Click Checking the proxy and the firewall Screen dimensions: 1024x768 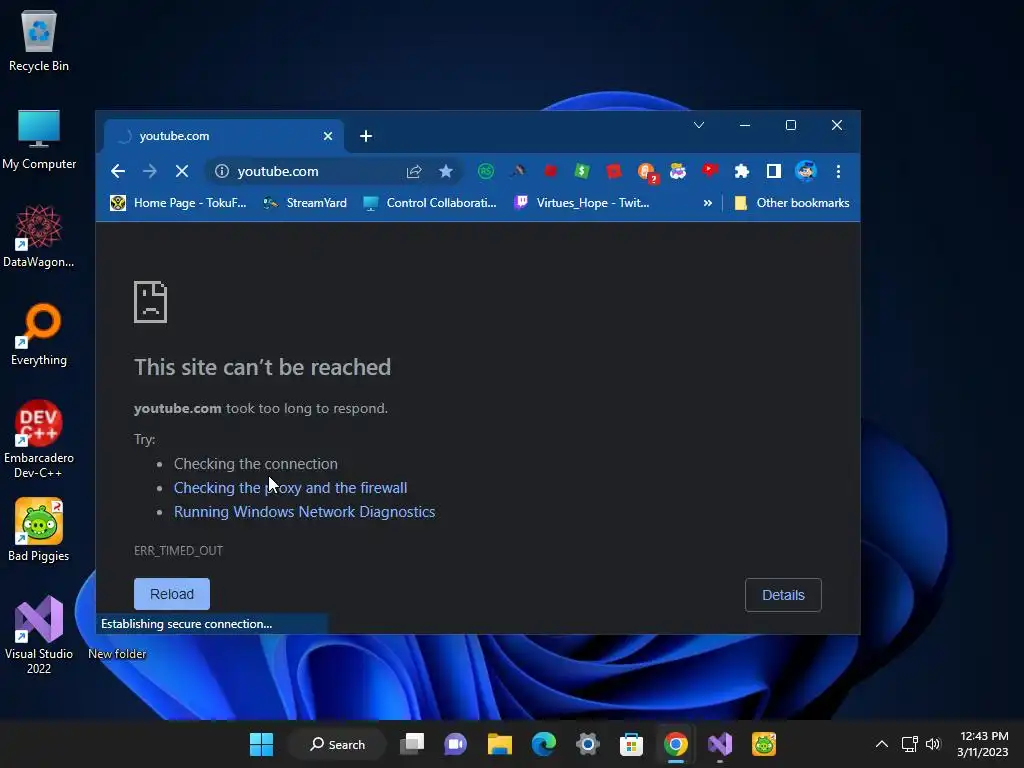coord(290,488)
